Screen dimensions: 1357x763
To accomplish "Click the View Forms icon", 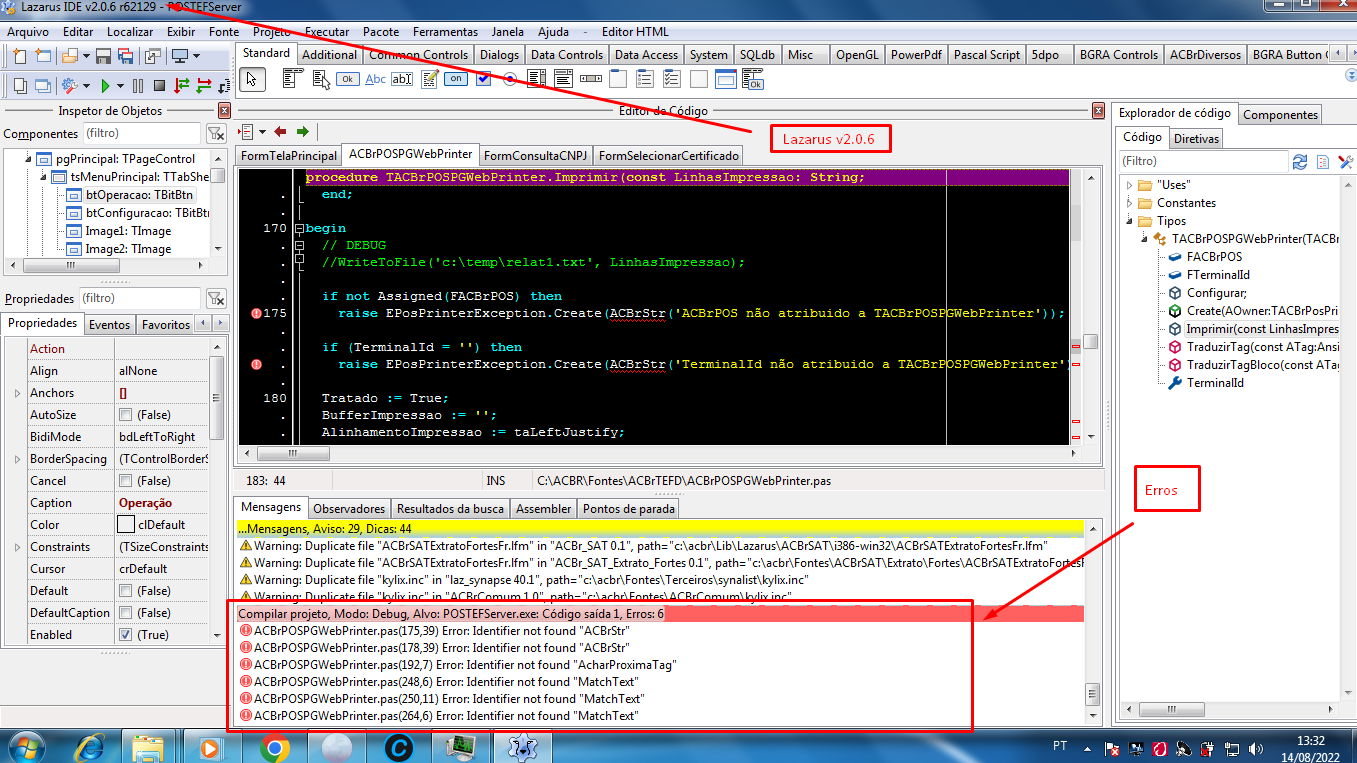I will click(43, 86).
